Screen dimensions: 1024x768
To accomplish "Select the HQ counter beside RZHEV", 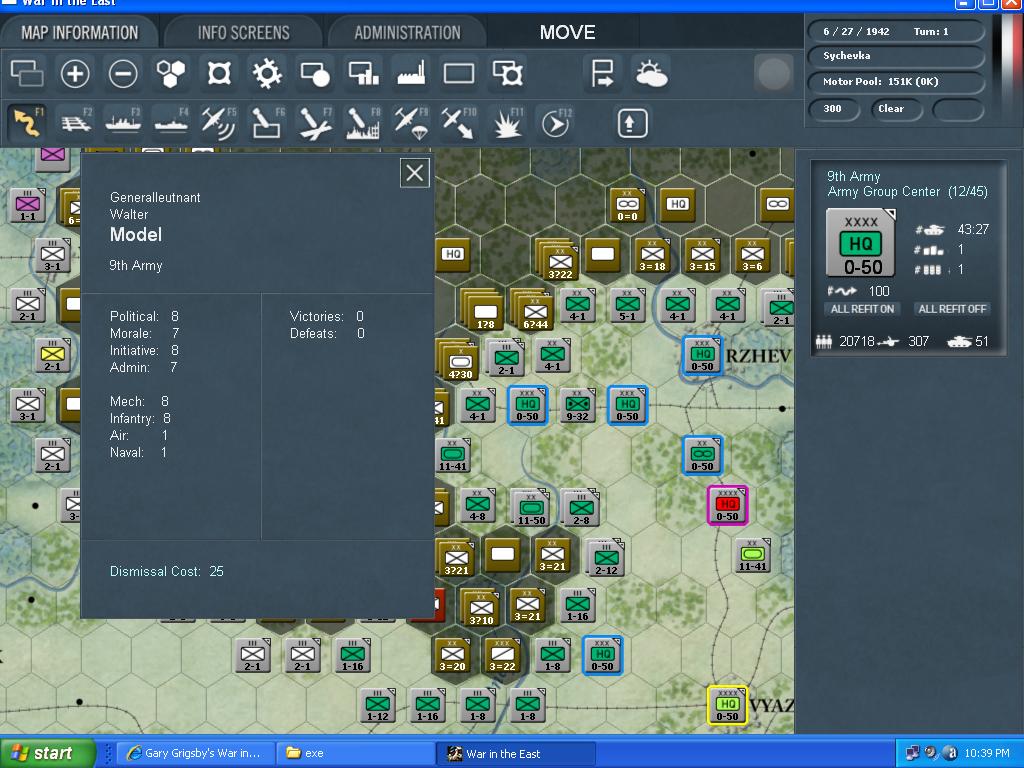I will 702,355.
